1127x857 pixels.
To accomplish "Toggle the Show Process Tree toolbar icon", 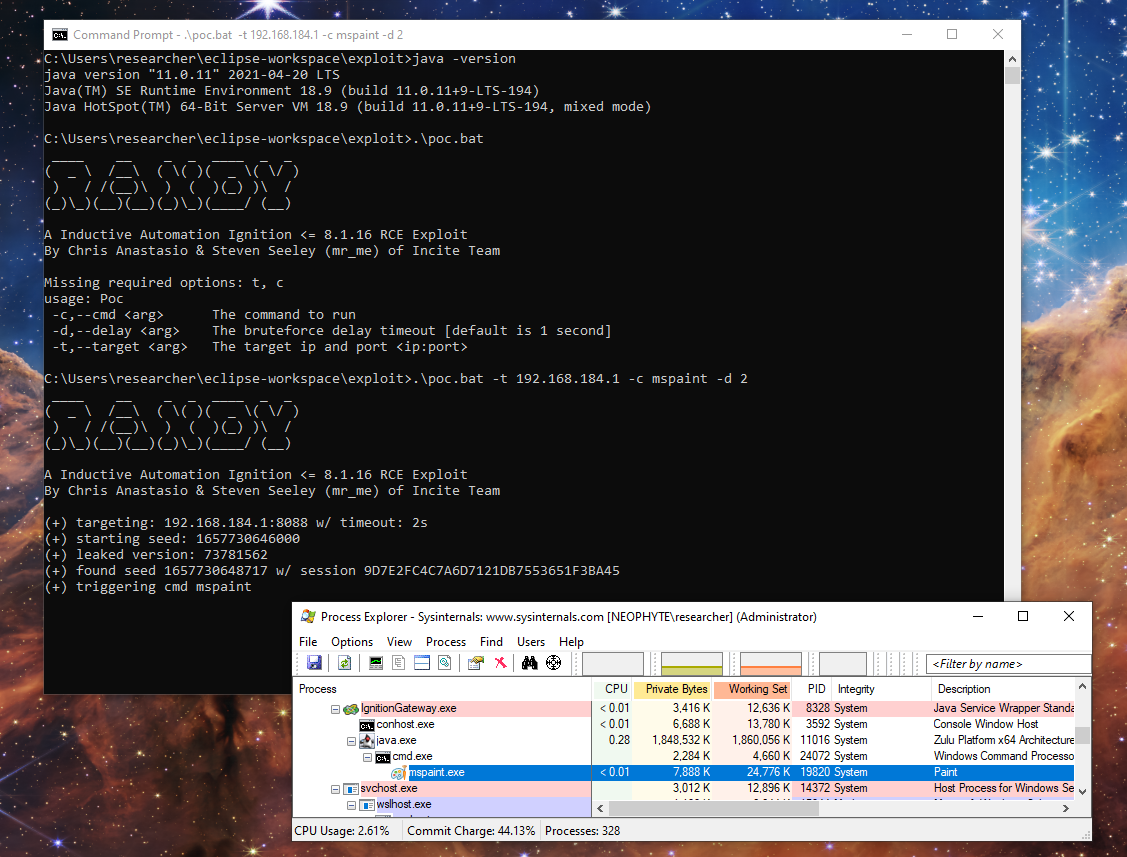I will pos(399,663).
